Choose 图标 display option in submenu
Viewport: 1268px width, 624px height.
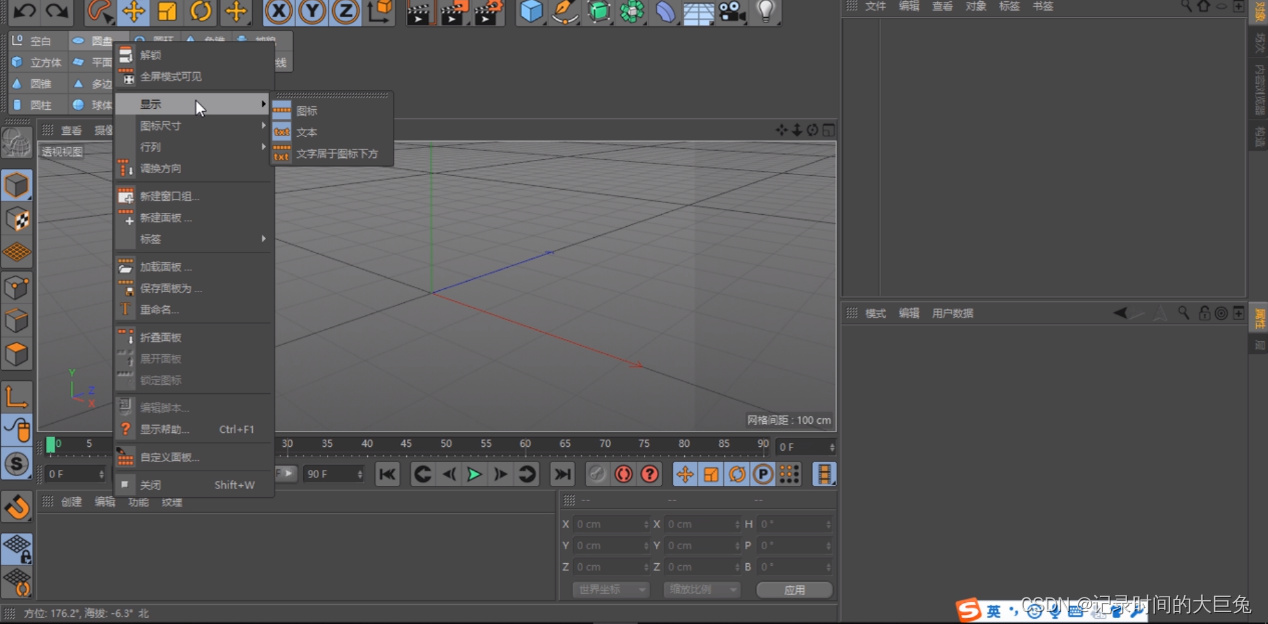pyautogui.click(x=331, y=111)
